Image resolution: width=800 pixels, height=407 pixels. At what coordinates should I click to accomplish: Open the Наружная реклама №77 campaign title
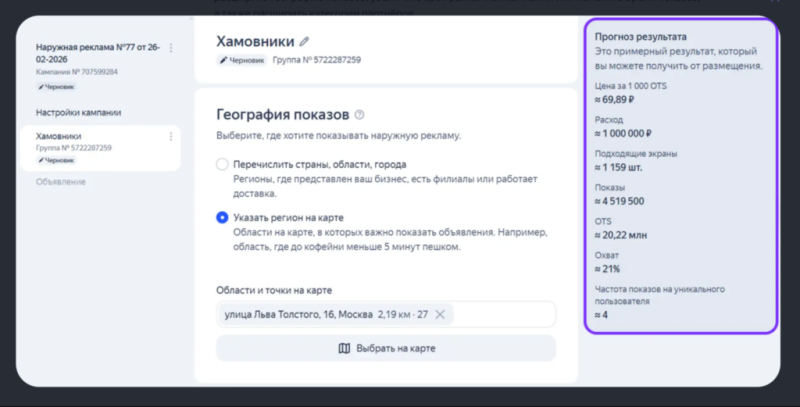coord(97,53)
